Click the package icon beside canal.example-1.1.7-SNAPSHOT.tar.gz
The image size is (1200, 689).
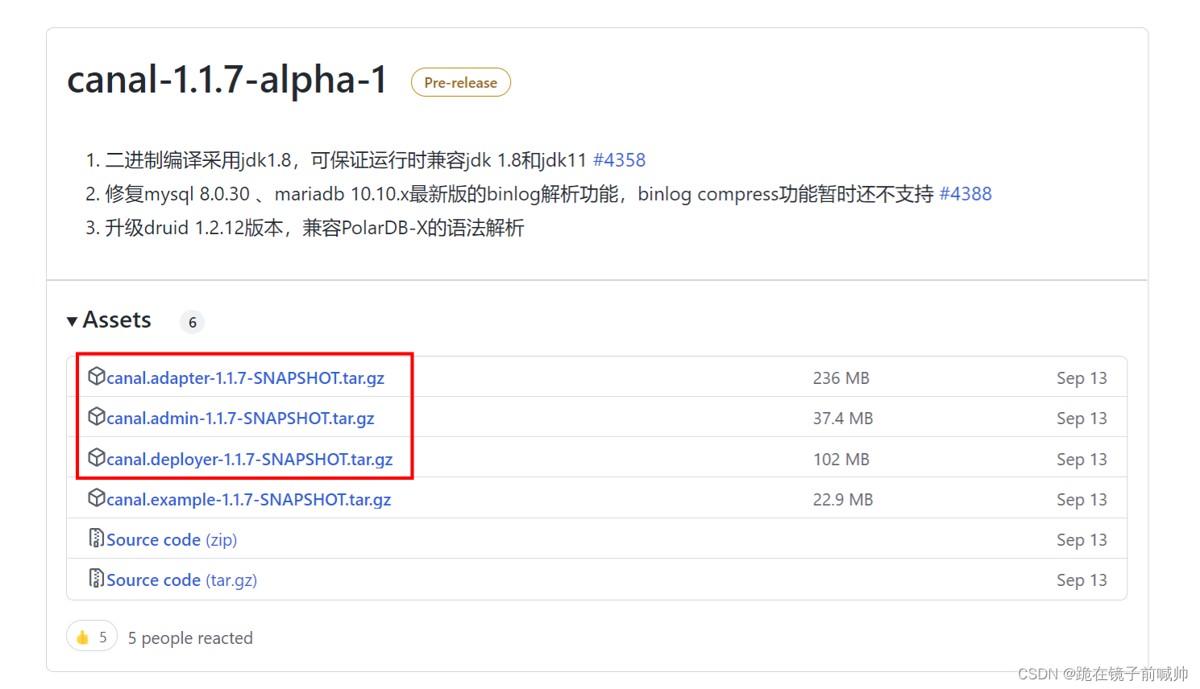coord(96,498)
